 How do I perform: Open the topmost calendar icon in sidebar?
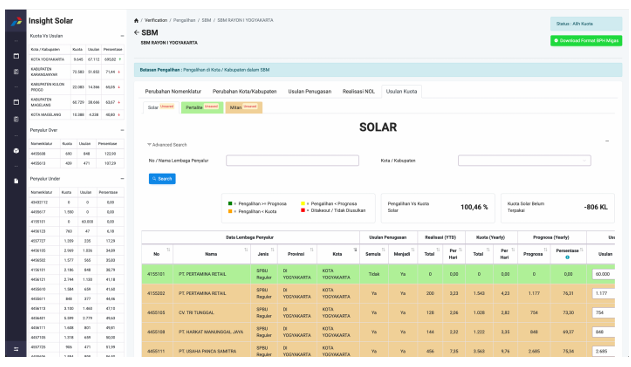tap(16, 56)
